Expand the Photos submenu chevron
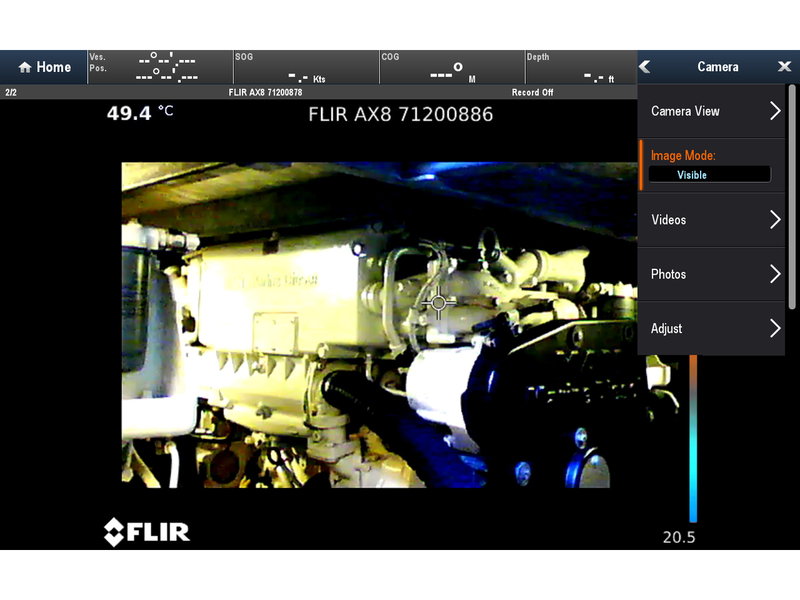 click(775, 274)
